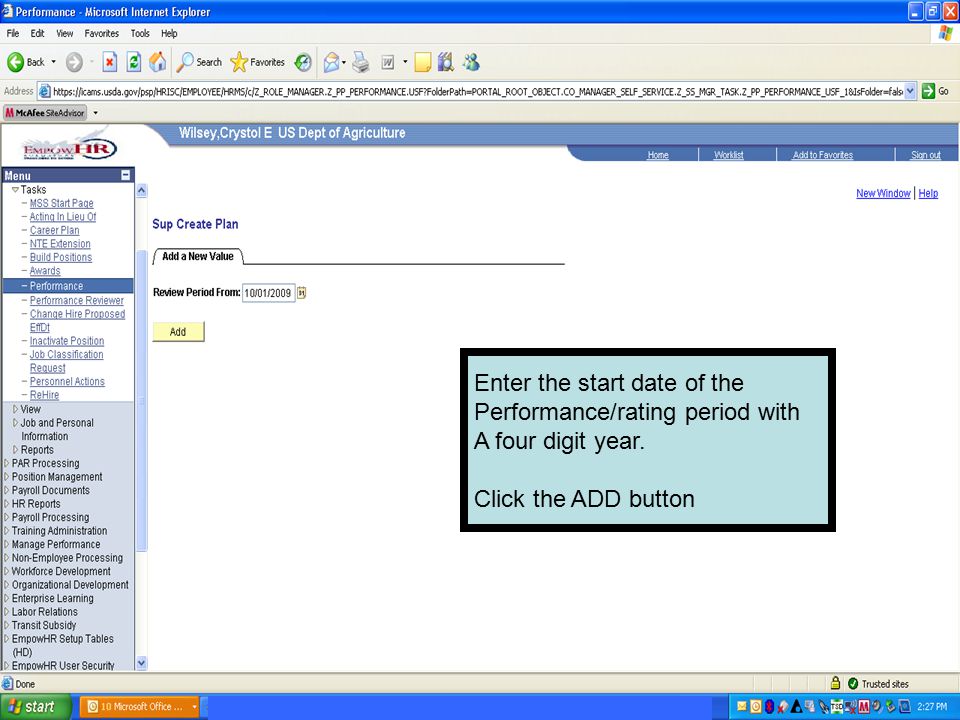
Task: Open the Favorites menu in the menu bar
Action: [x=102, y=33]
